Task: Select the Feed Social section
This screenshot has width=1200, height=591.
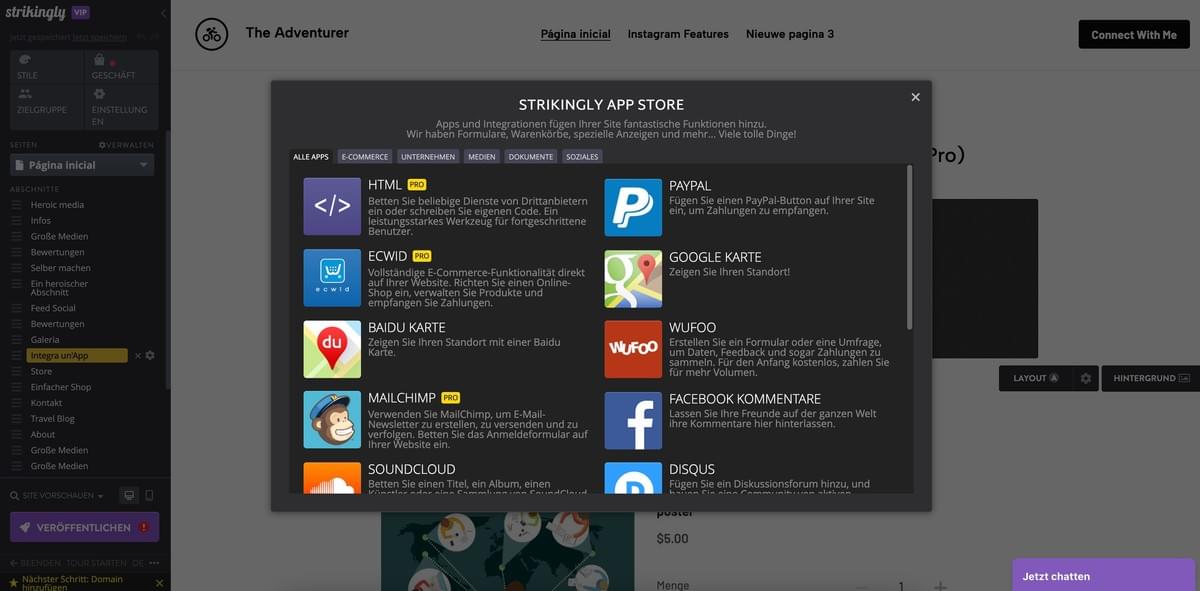Action: click(54, 308)
